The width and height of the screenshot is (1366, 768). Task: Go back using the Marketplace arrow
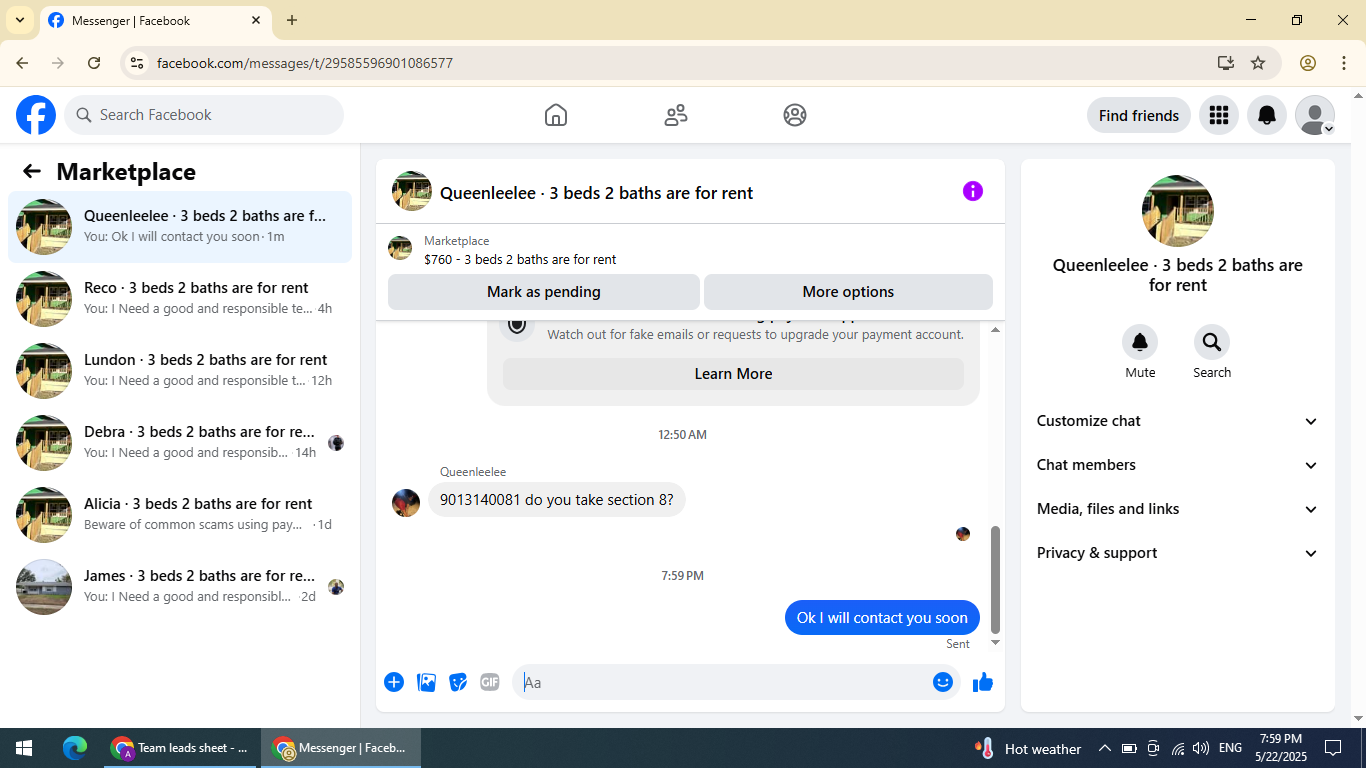click(x=32, y=172)
